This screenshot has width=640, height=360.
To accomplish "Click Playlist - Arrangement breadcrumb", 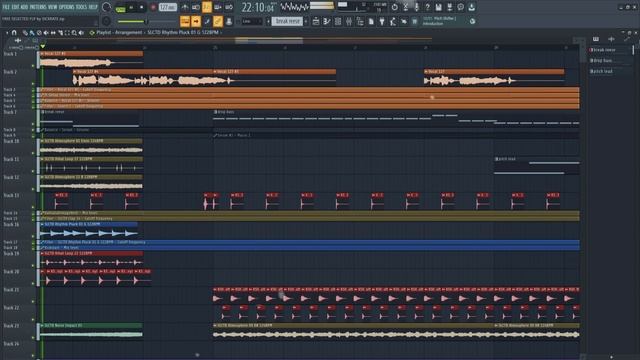I will click(x=120, y=32).
